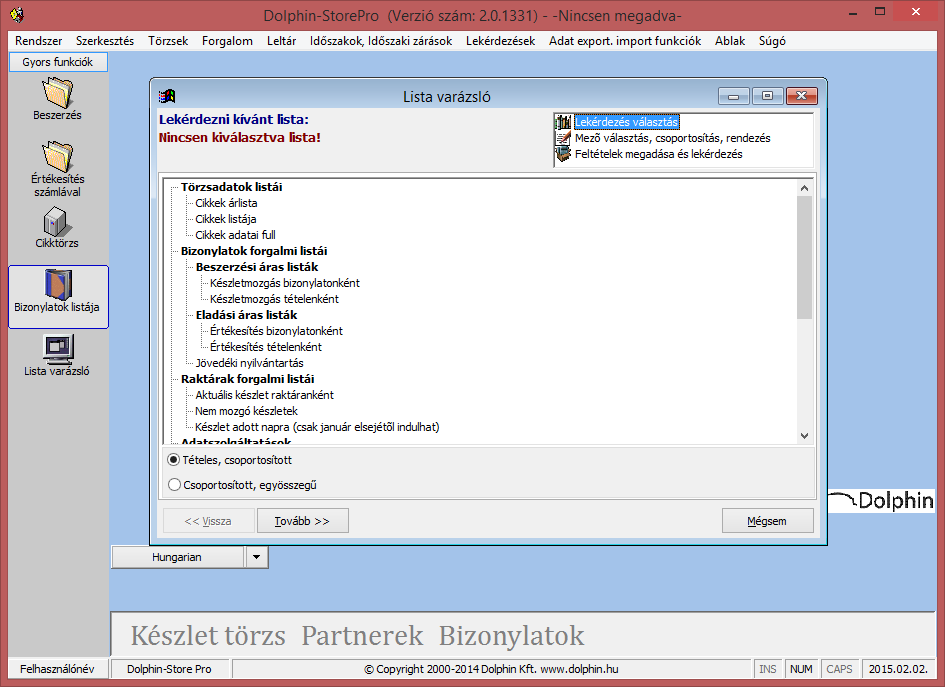Viewport: 945px width, 687px height.
Task: Choose Csoportosított, egyösszegű radio option
Action: [174, 485]
